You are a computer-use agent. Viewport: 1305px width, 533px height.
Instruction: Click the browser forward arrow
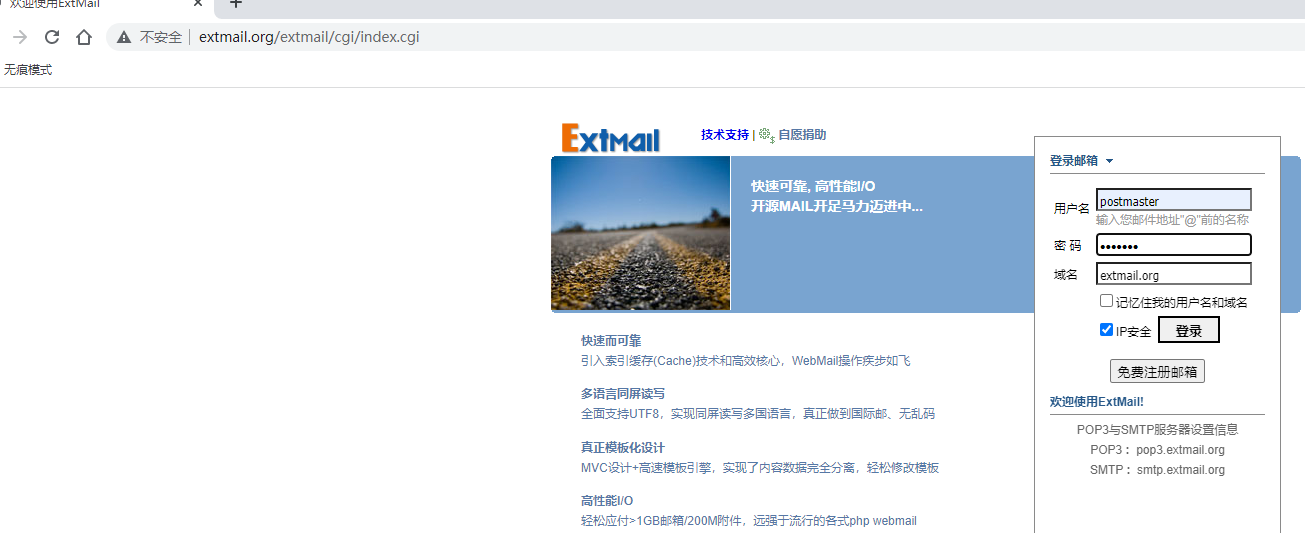[x=20, y=37]
